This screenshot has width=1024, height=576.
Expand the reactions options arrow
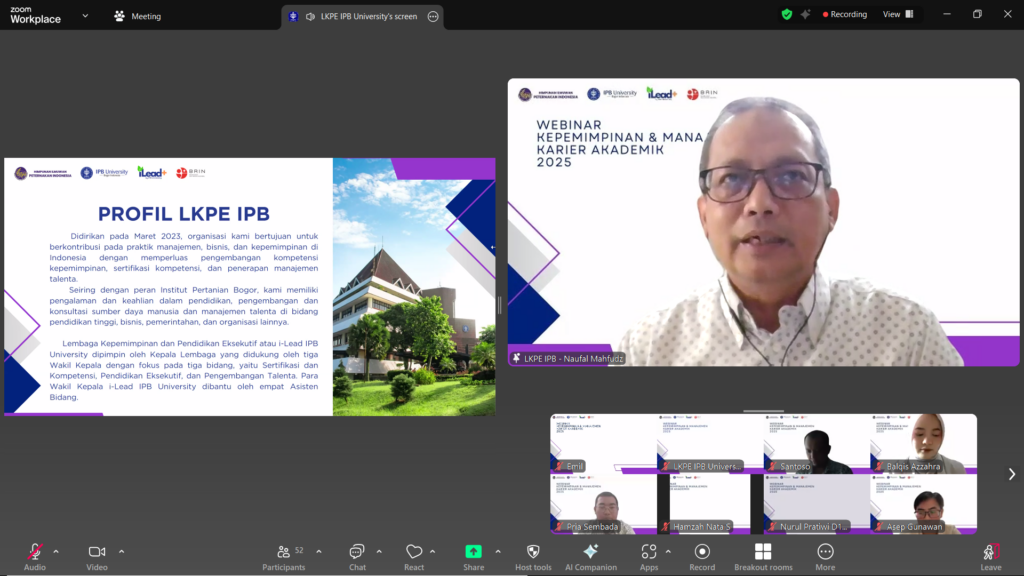pos(432,552)
